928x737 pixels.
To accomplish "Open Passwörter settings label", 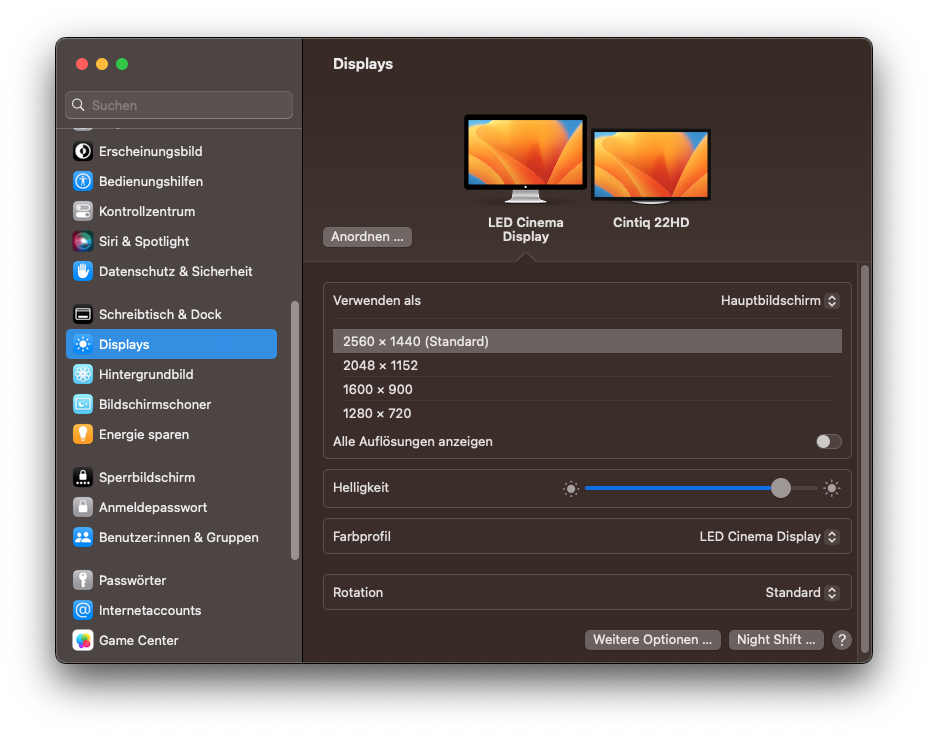I will tap(133, 580).
